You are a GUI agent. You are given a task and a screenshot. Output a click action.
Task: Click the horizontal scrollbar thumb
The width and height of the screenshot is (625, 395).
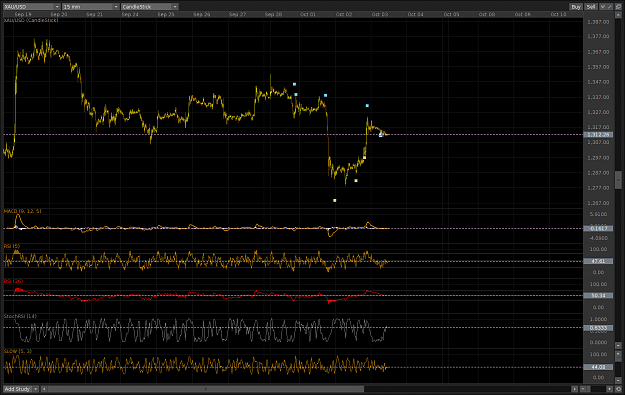tap(206, 389)
